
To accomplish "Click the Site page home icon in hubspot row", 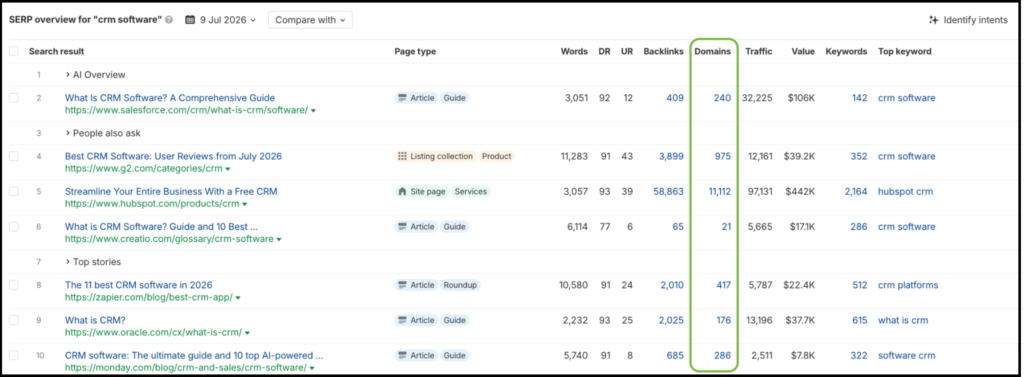I will 402,191.
